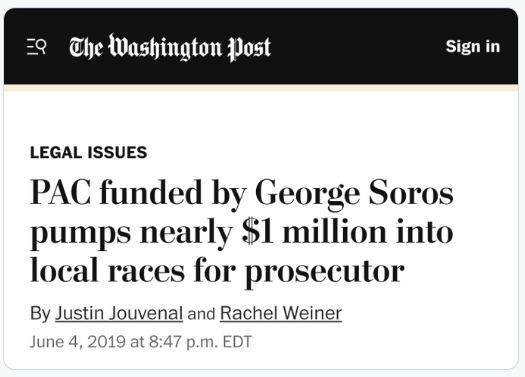This screenshot has height=377, width=525.
Task: Select the word "prosecutor" in the headline
Action: 325,272
